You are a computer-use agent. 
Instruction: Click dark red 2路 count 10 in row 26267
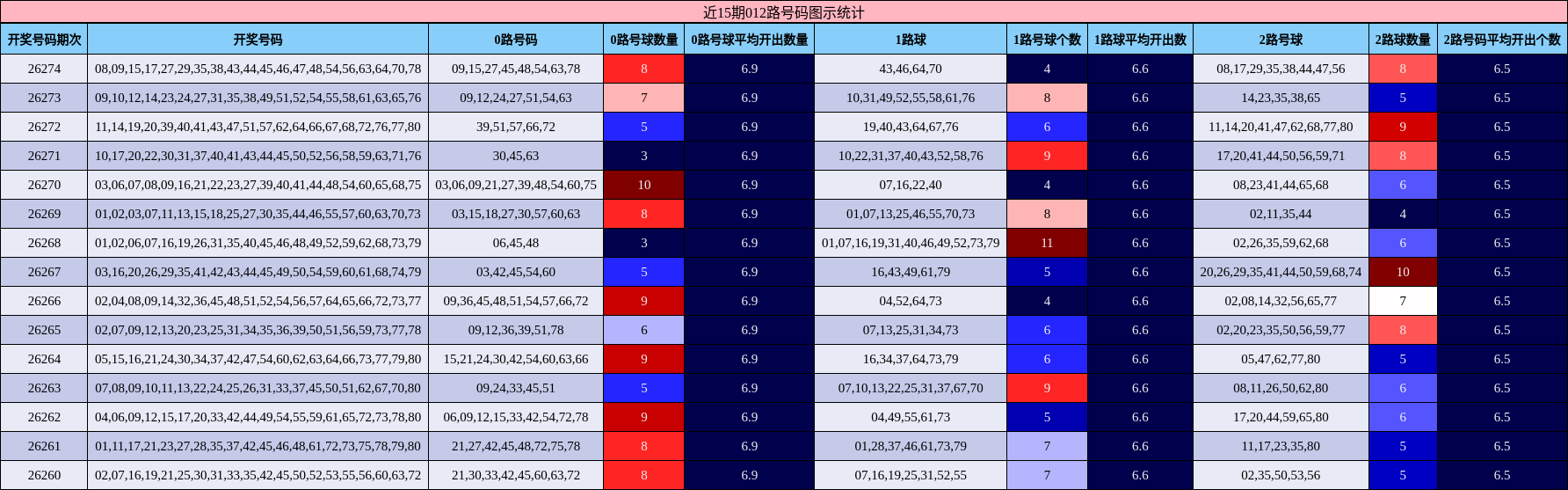click(x=1403, y=272)
